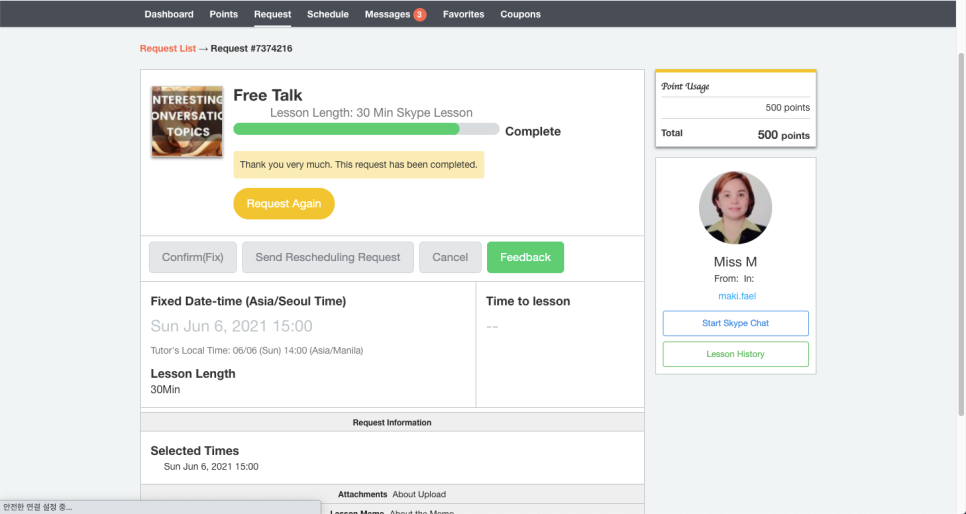Open the Schedule tab
The width and height of the screenshot is (966, 514).
point(328,14)
